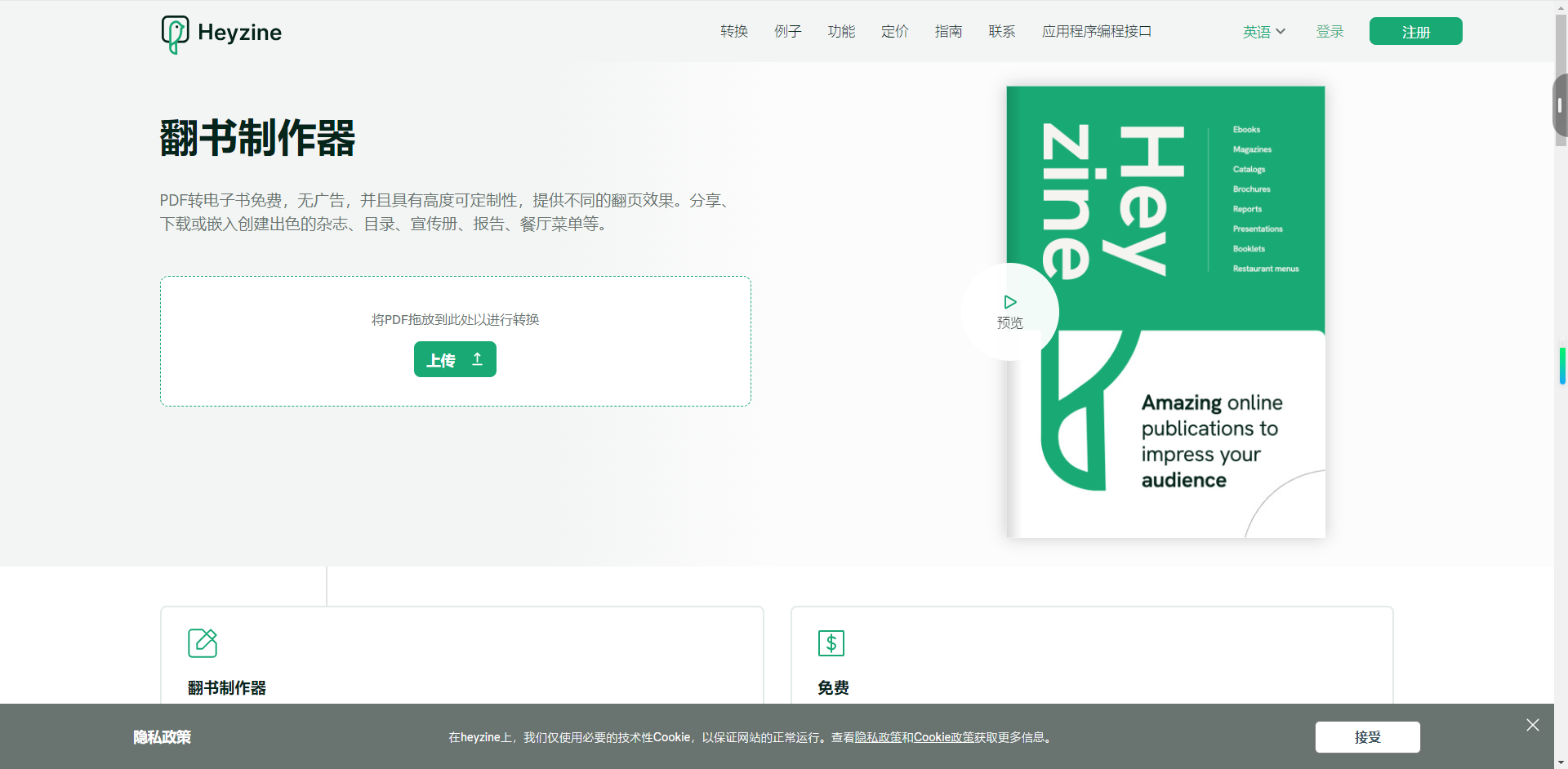Open the 转换 menu item

click(733, 31)
